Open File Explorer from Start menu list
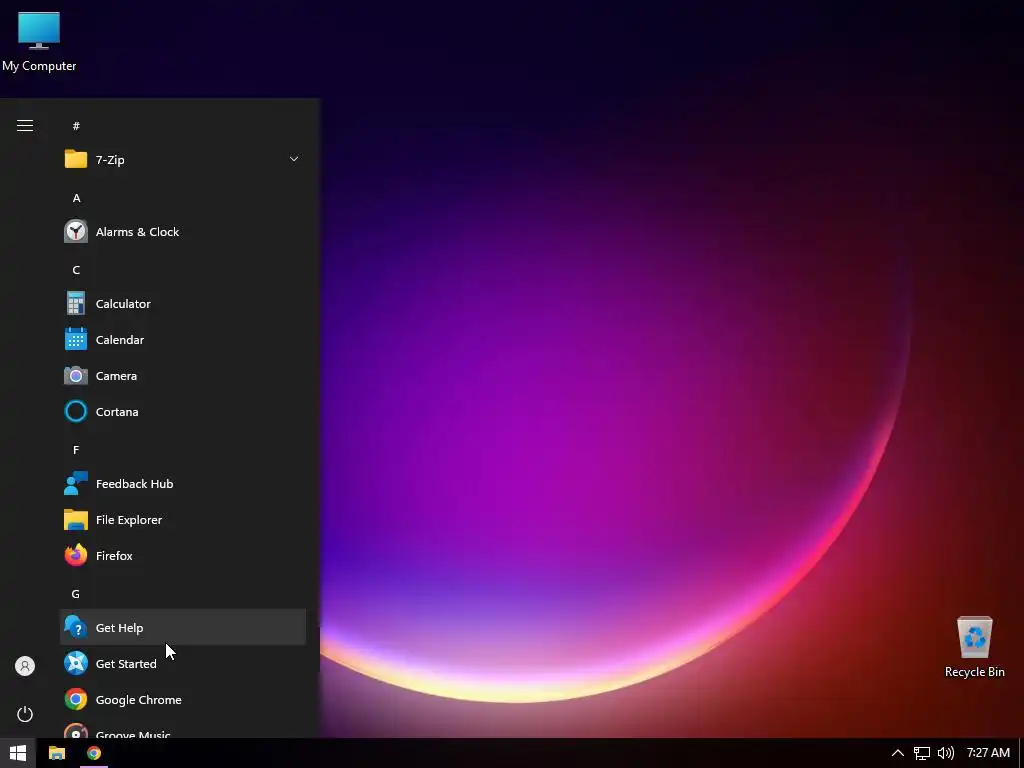This screenshot has width=1024, height=768. click(x=183, y=520)
